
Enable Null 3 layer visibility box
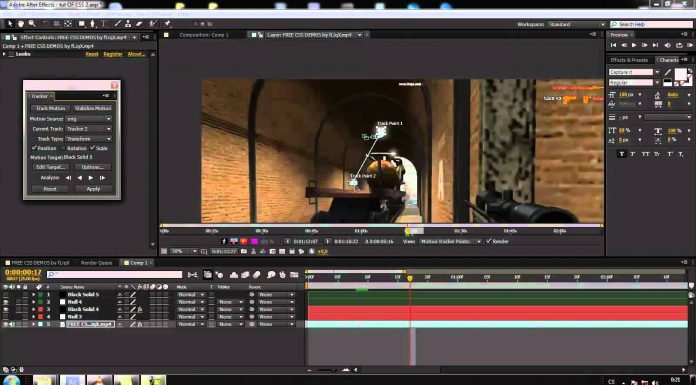click(x=6, y=317)
